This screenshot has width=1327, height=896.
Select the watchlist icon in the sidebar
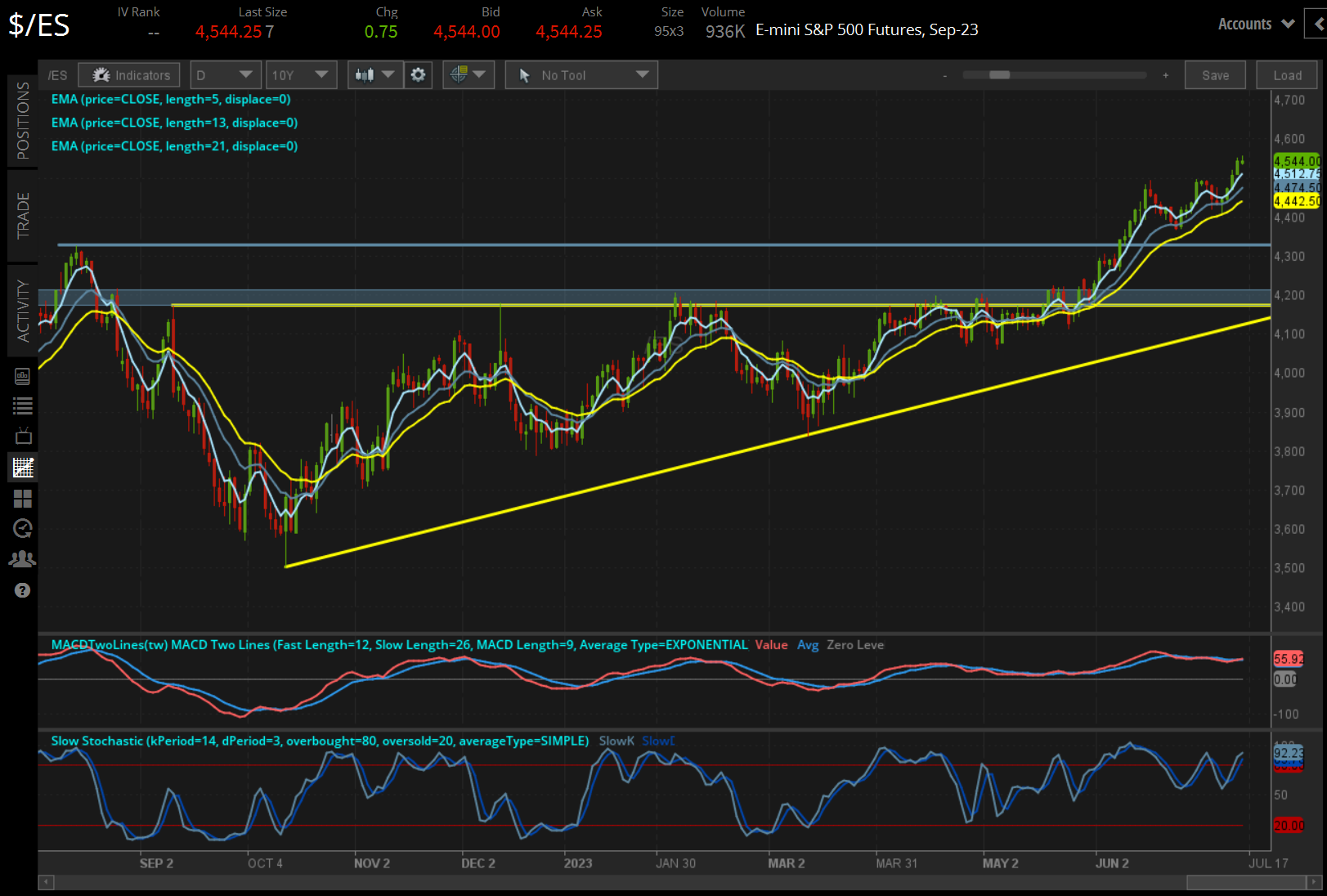pyautogui.click(x=22, y=406)
